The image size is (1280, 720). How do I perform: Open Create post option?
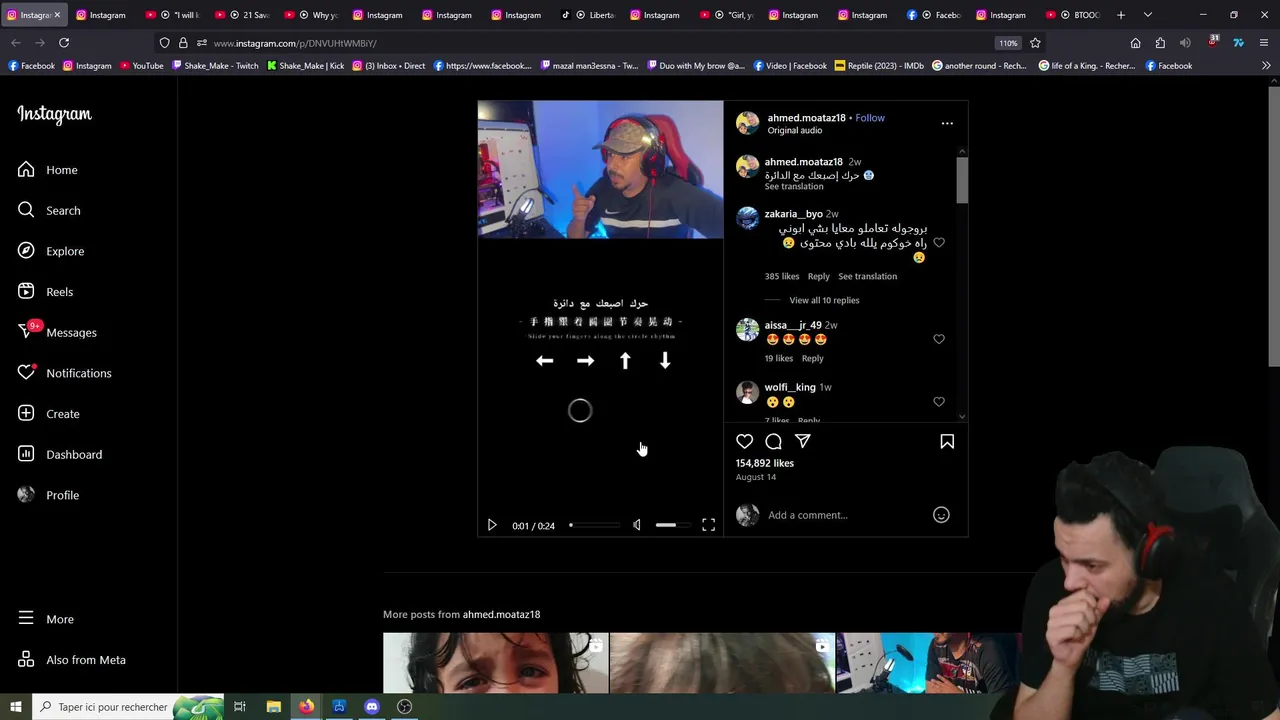(x=49, y=414)
